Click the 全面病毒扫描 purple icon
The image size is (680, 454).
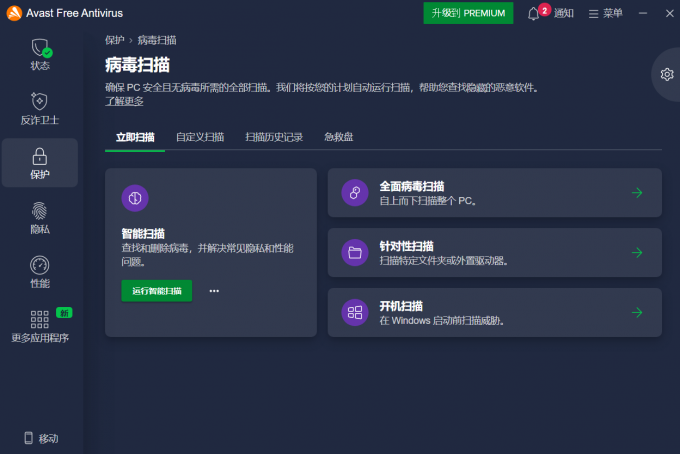click(355, 193)
